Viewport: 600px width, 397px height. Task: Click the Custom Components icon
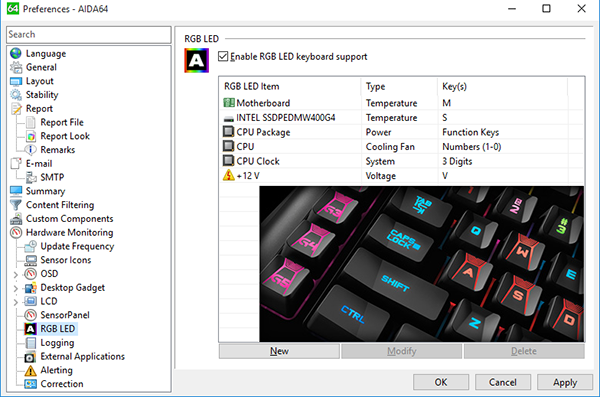16,219
